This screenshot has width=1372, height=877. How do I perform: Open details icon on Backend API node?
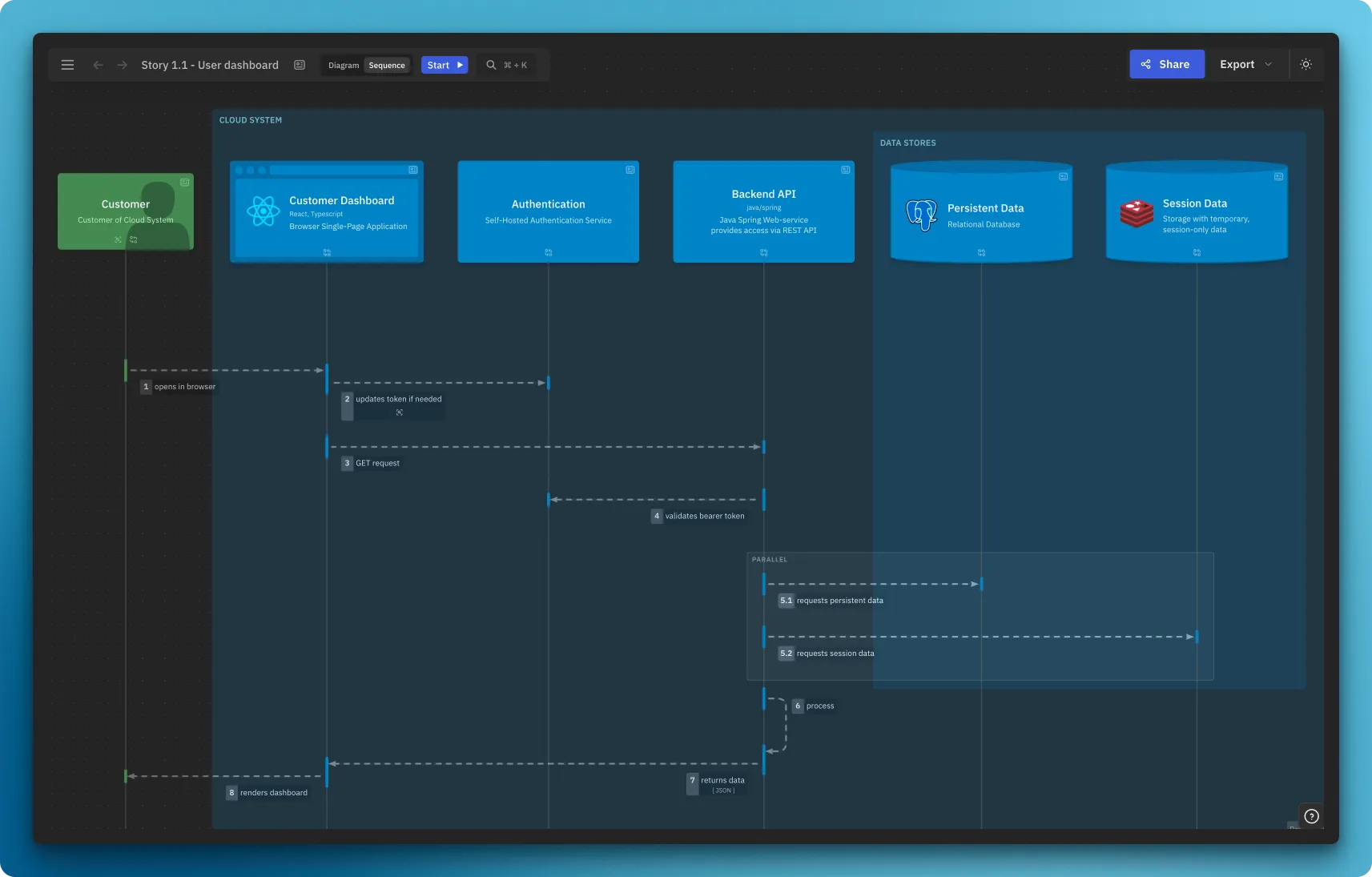pos(845,170)
